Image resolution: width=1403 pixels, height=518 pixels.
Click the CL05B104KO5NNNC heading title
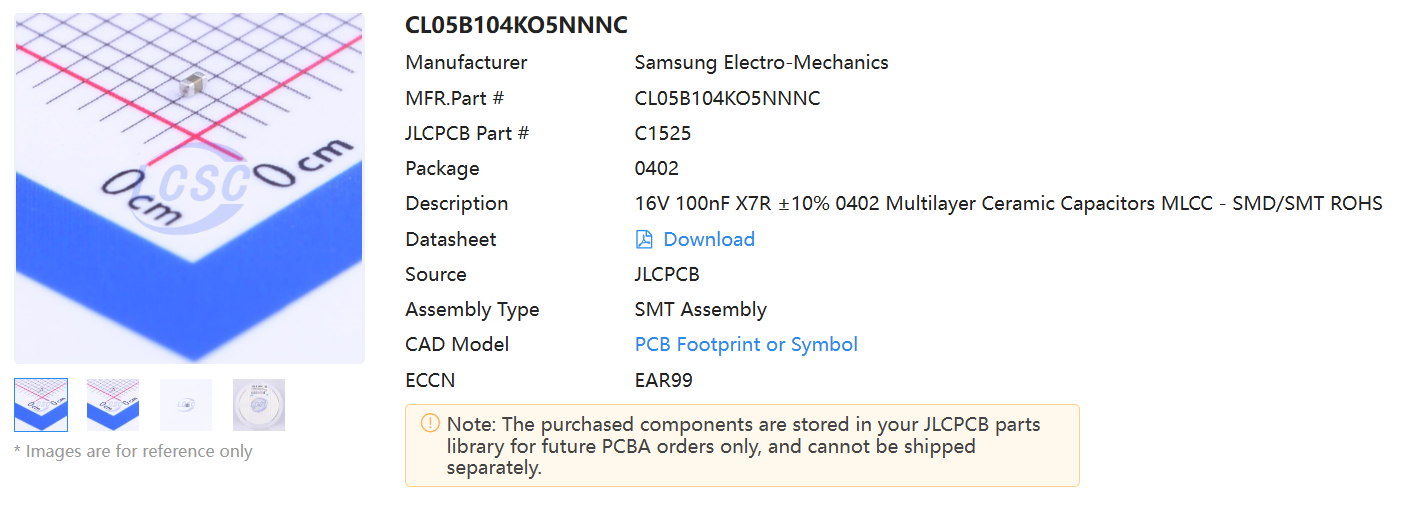516,26
